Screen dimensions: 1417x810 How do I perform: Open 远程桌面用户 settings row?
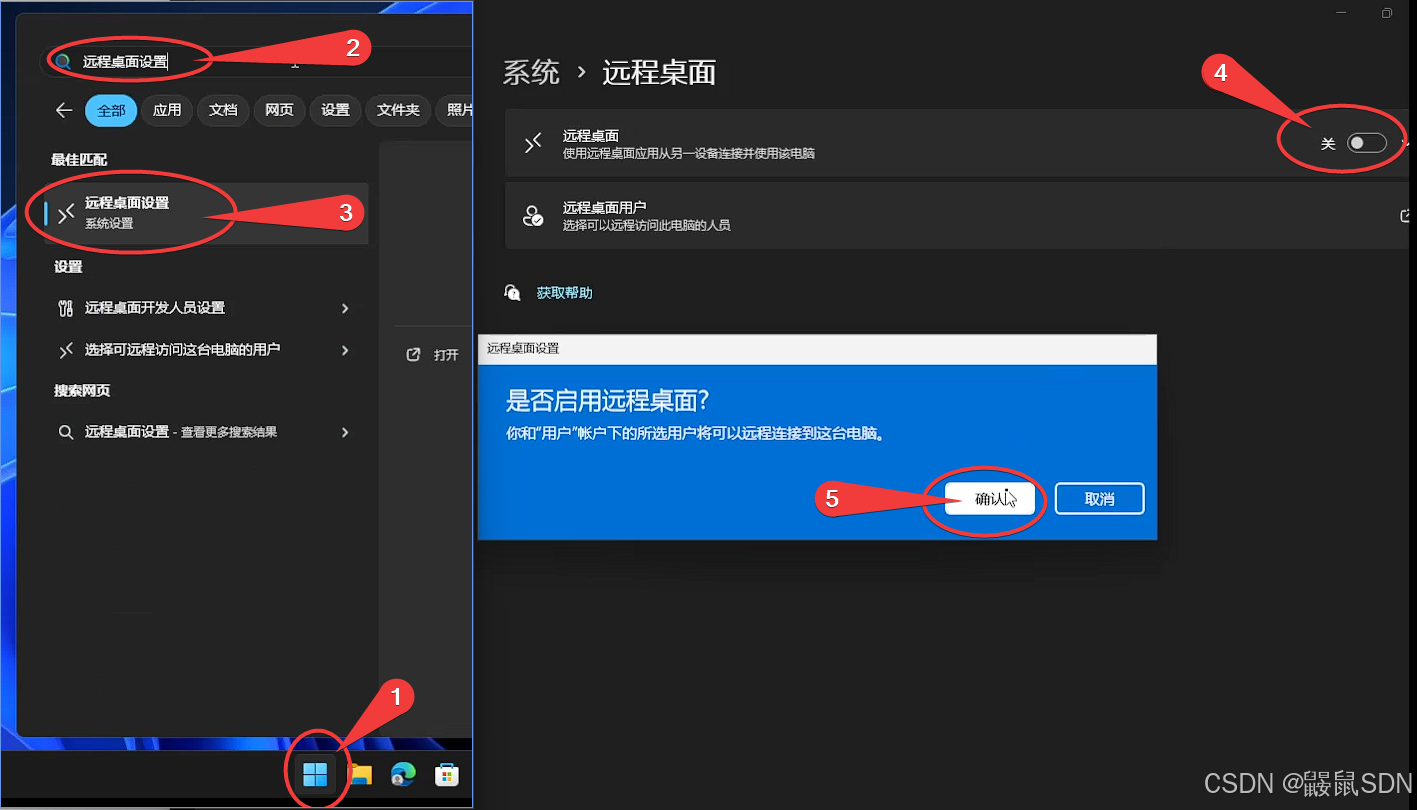(x=958, y=216)
